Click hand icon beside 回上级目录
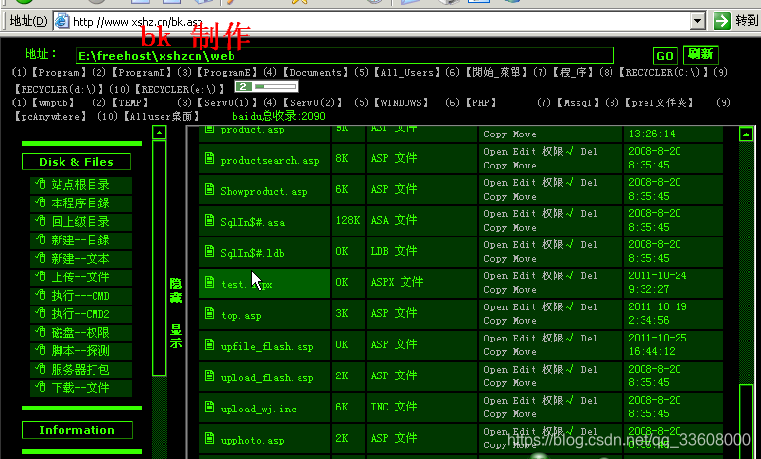Screen dimensions: 761x459 click(x=40, y=221)
